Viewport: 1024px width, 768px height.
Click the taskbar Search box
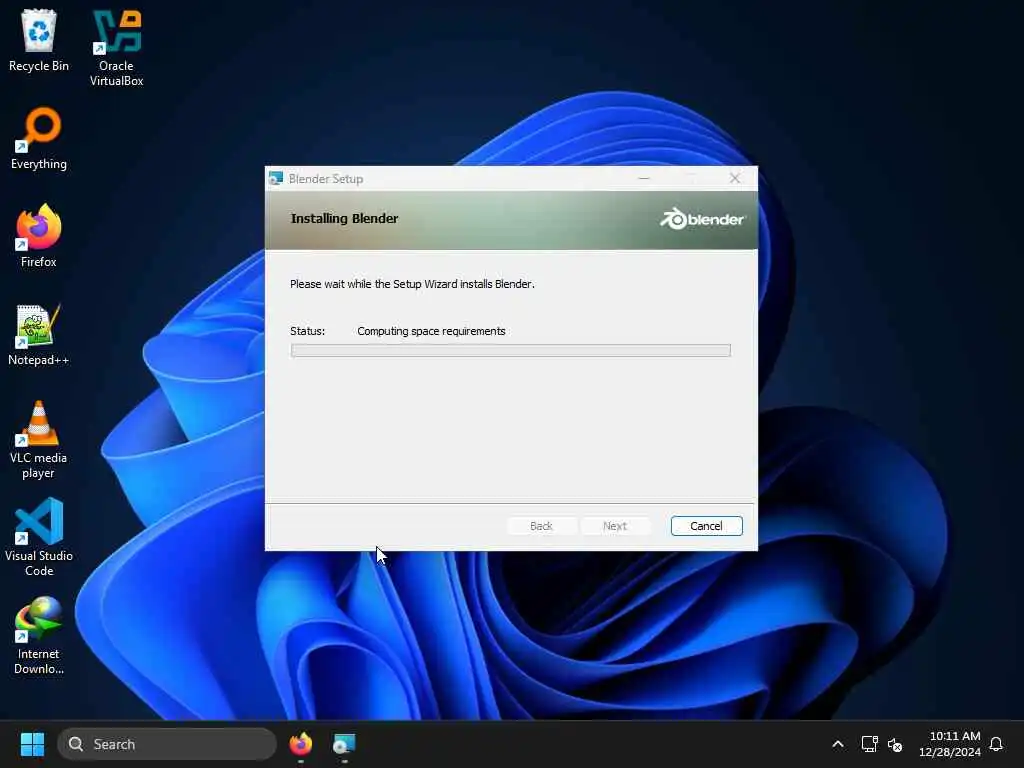pyautogui.click(x=167, y=744)
